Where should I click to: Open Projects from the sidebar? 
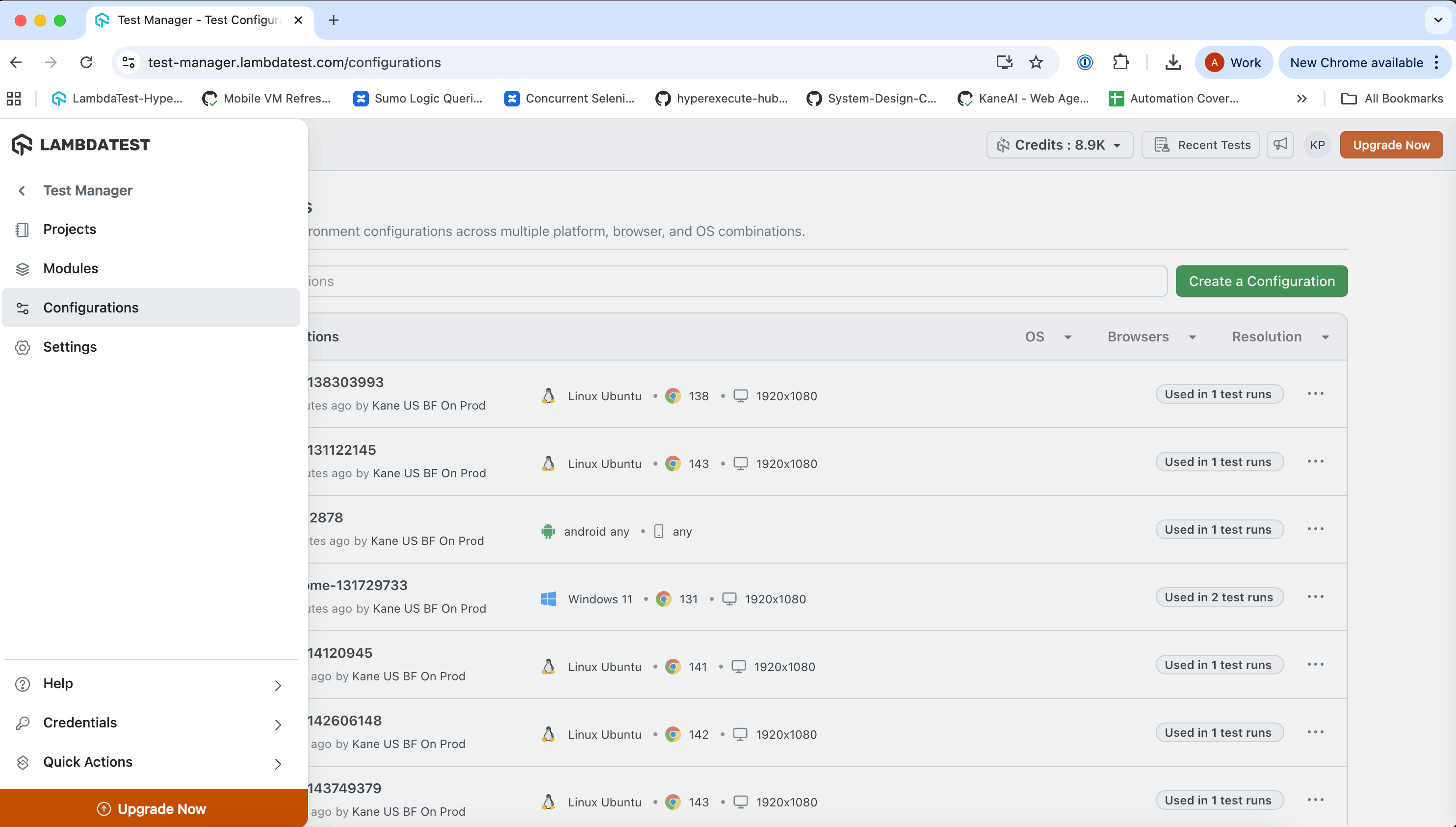pos(69,230)
